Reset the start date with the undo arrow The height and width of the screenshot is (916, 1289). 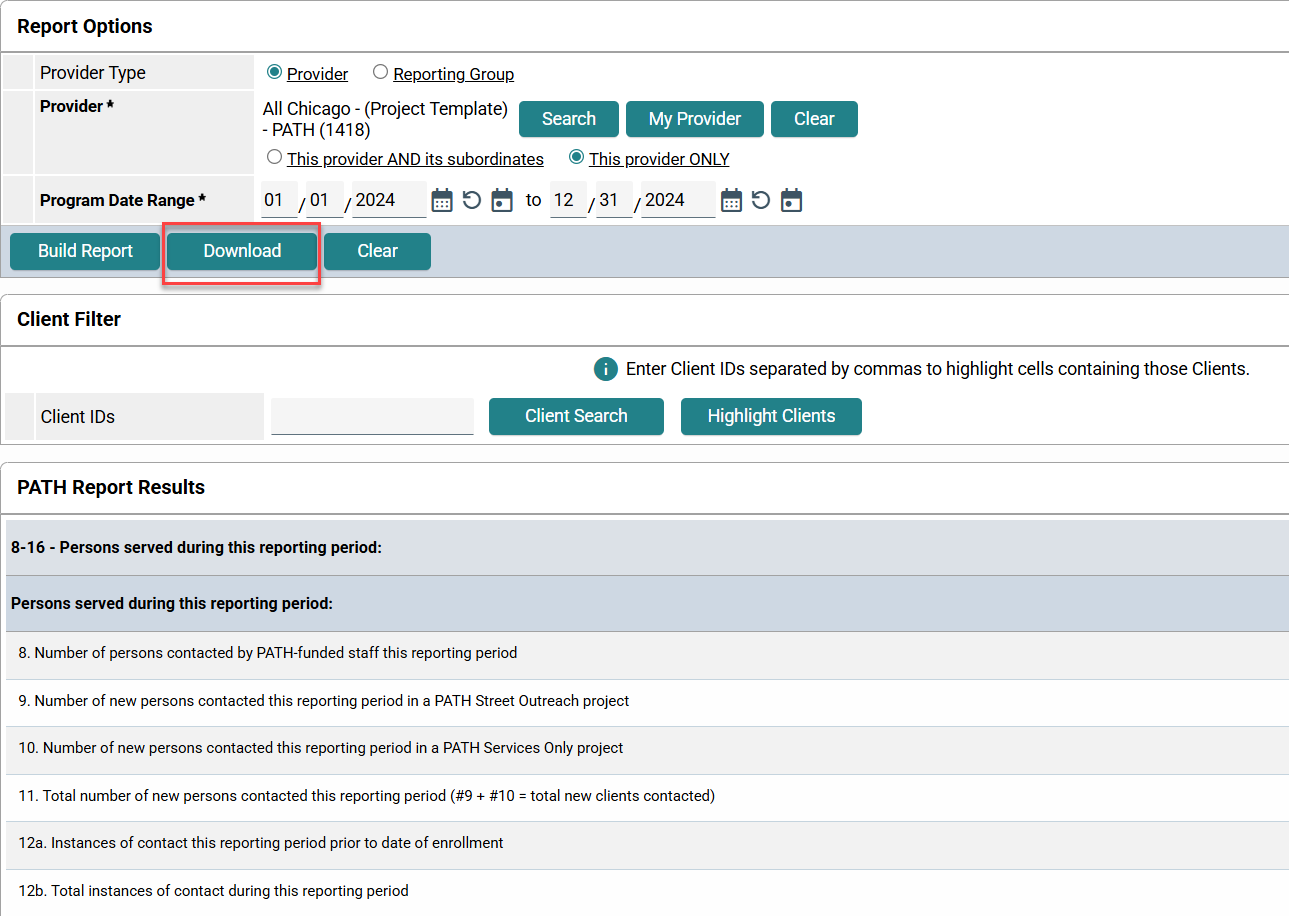pyautogui.click(x=472, y=201)
